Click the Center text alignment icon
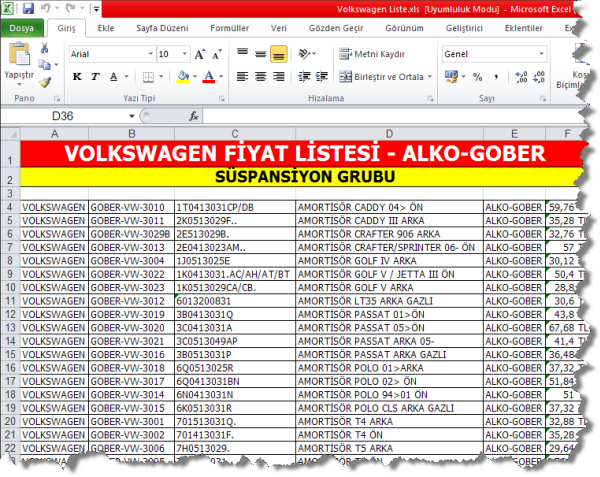Image resolution: width=600 pixels, height=477 pixels. [261, 77]
